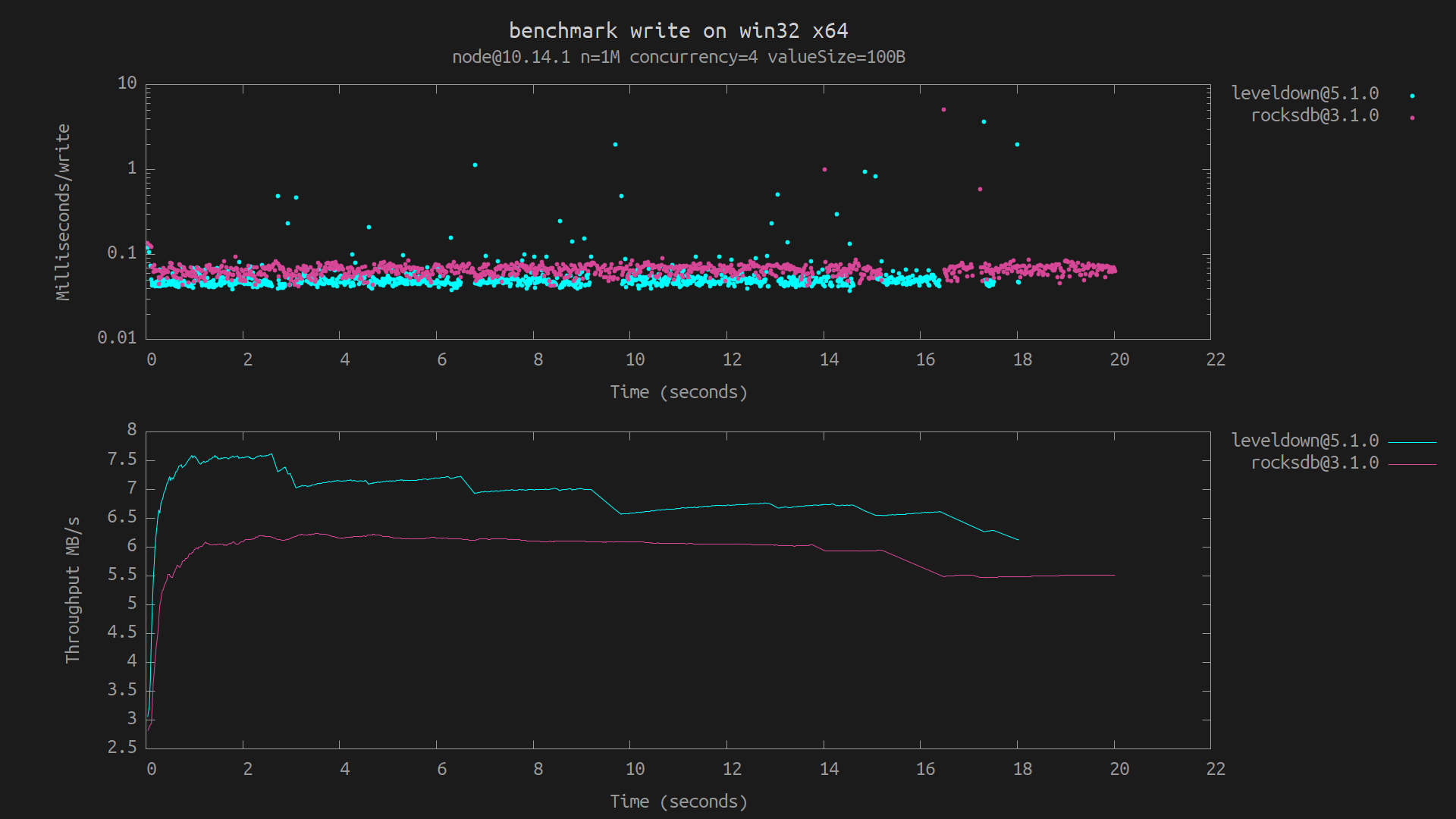The height and width of the screenshot is (819, 1456).
Task: Click leveldown@5.1.0 label in throughput legend
Action: (x=1304, y=441)
